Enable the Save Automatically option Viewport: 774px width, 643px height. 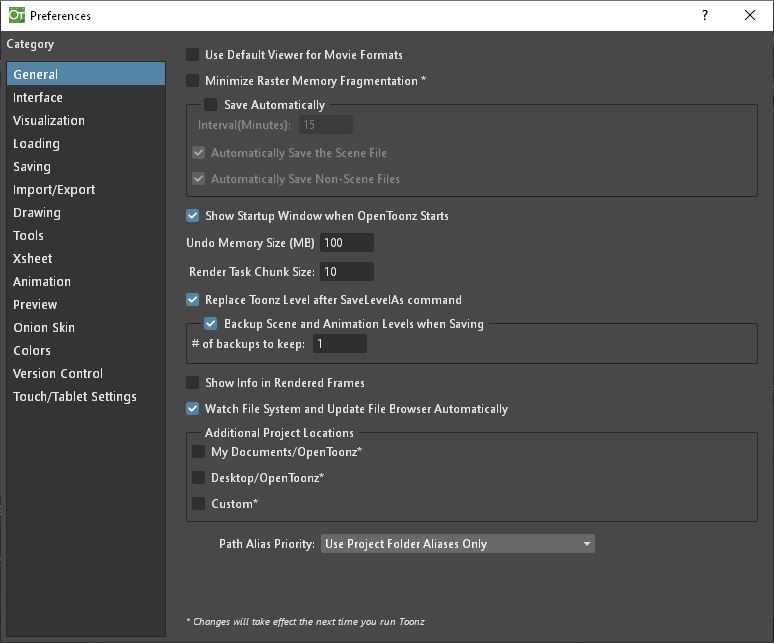(211, 105)
